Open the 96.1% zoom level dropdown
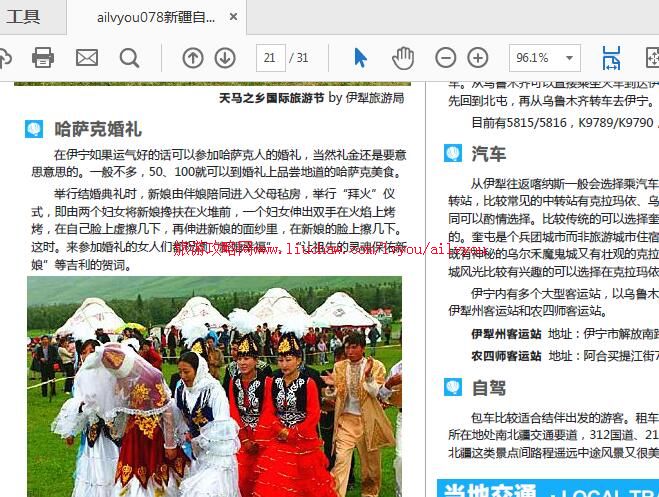Image resolution: width=659 pixels, height=497 pixels. (543, 58)
